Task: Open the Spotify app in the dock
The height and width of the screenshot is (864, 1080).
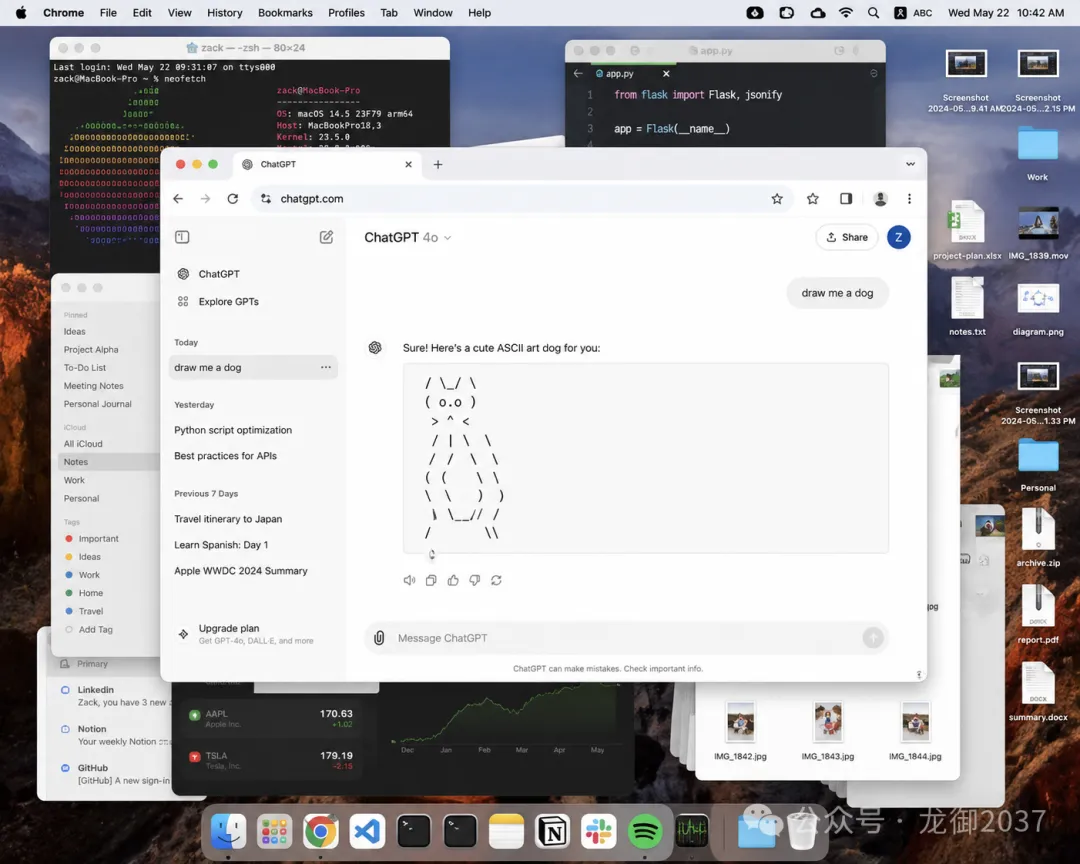Action: (645, 831)
